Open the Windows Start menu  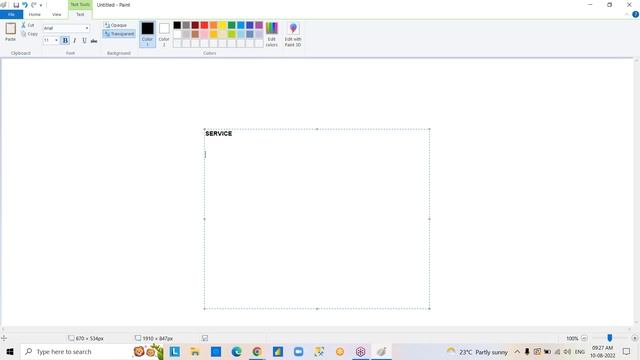(10, 351)
